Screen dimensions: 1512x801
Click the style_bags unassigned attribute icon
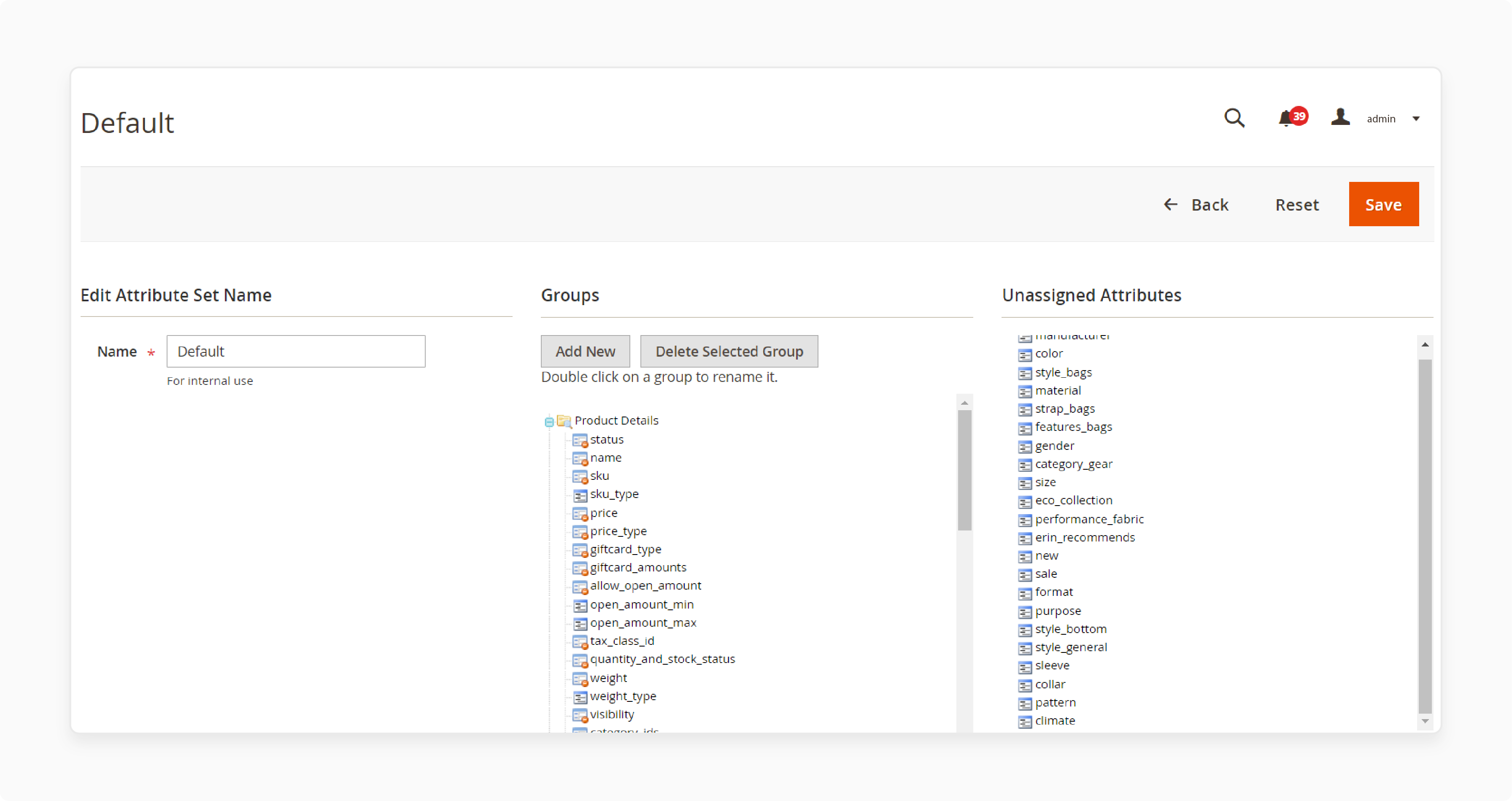tap(1025, 373)
